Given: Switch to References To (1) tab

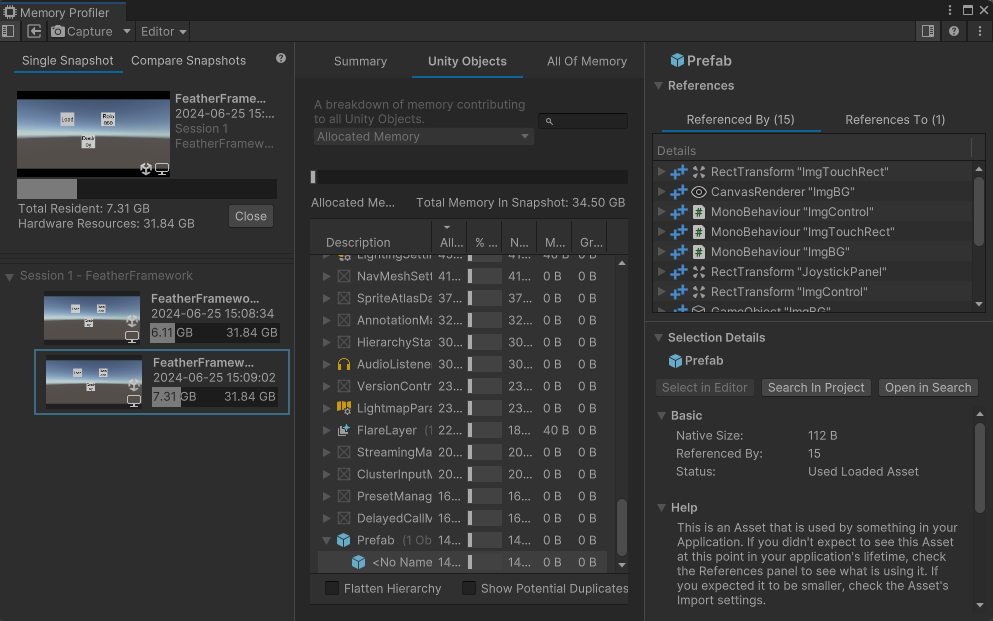Looking at the screenshot, I should (x=895, y=120).
